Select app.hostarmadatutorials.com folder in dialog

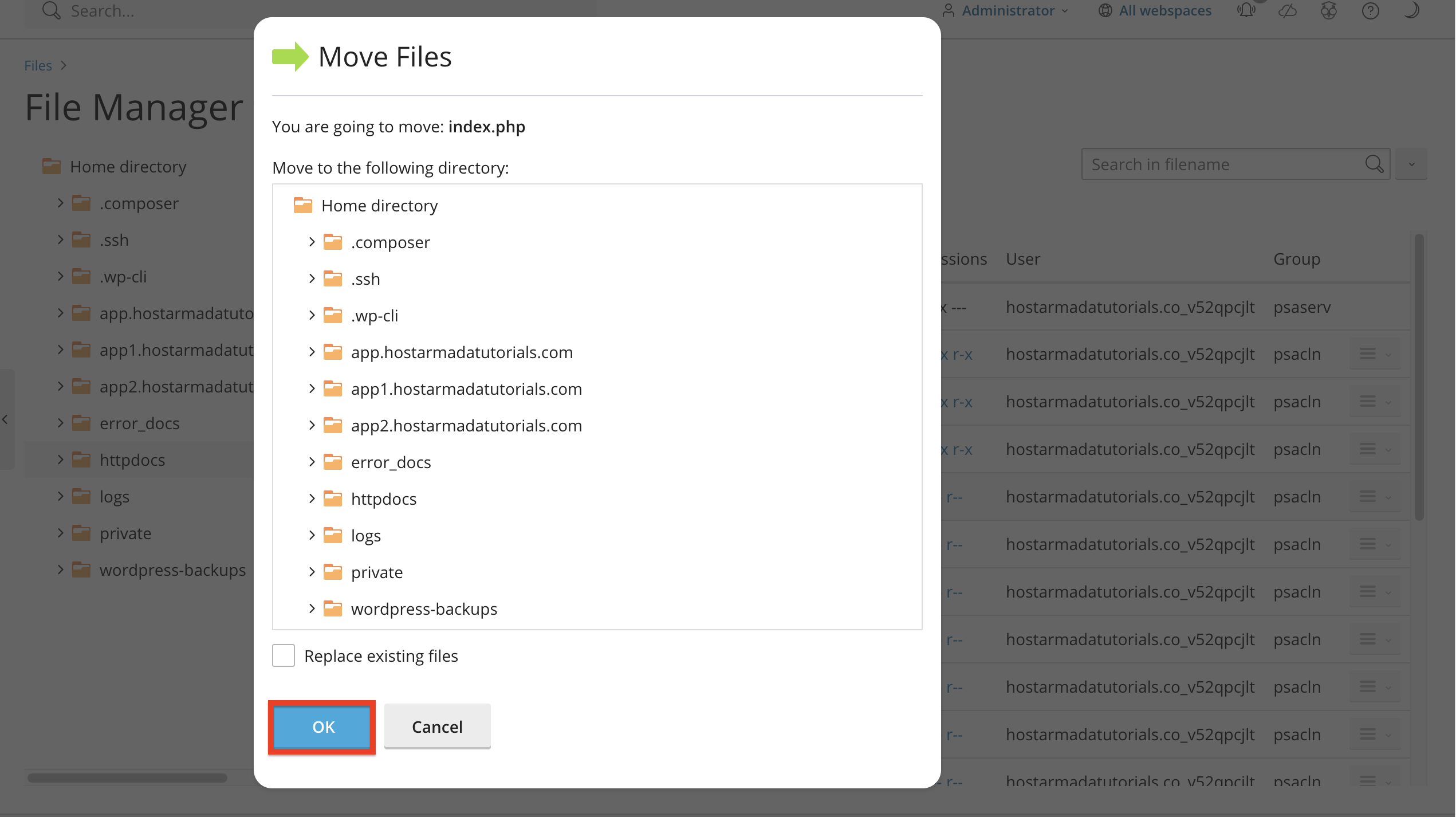click(462, 352)
